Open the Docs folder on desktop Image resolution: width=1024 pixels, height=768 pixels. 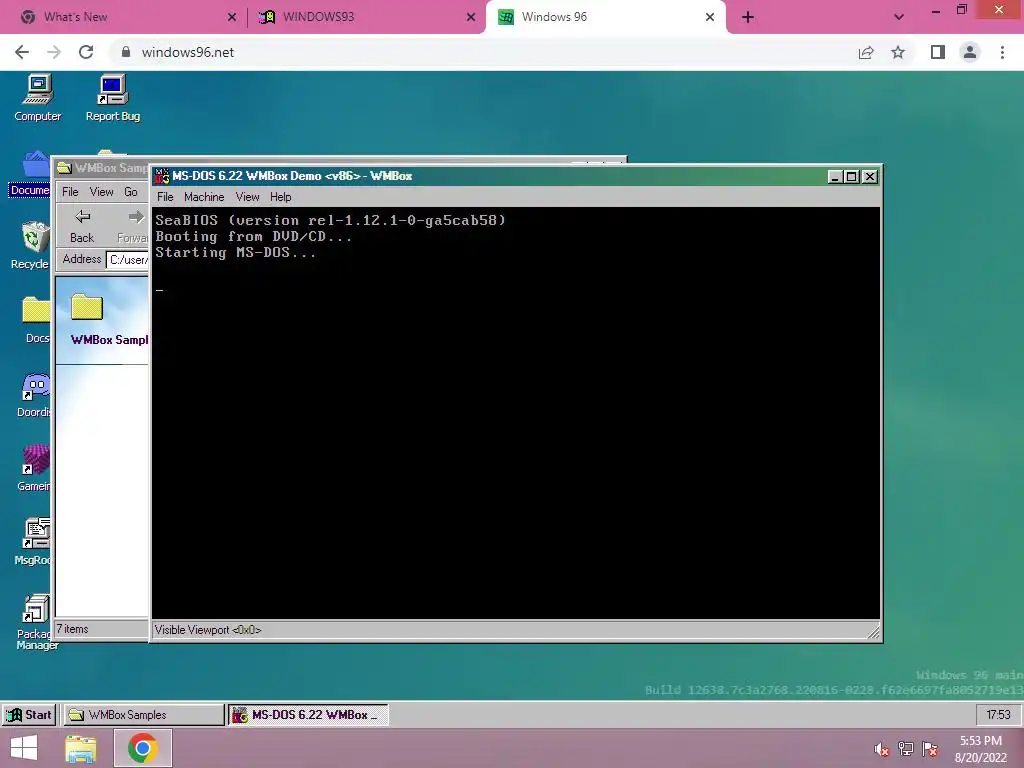(x=35, y=320)
